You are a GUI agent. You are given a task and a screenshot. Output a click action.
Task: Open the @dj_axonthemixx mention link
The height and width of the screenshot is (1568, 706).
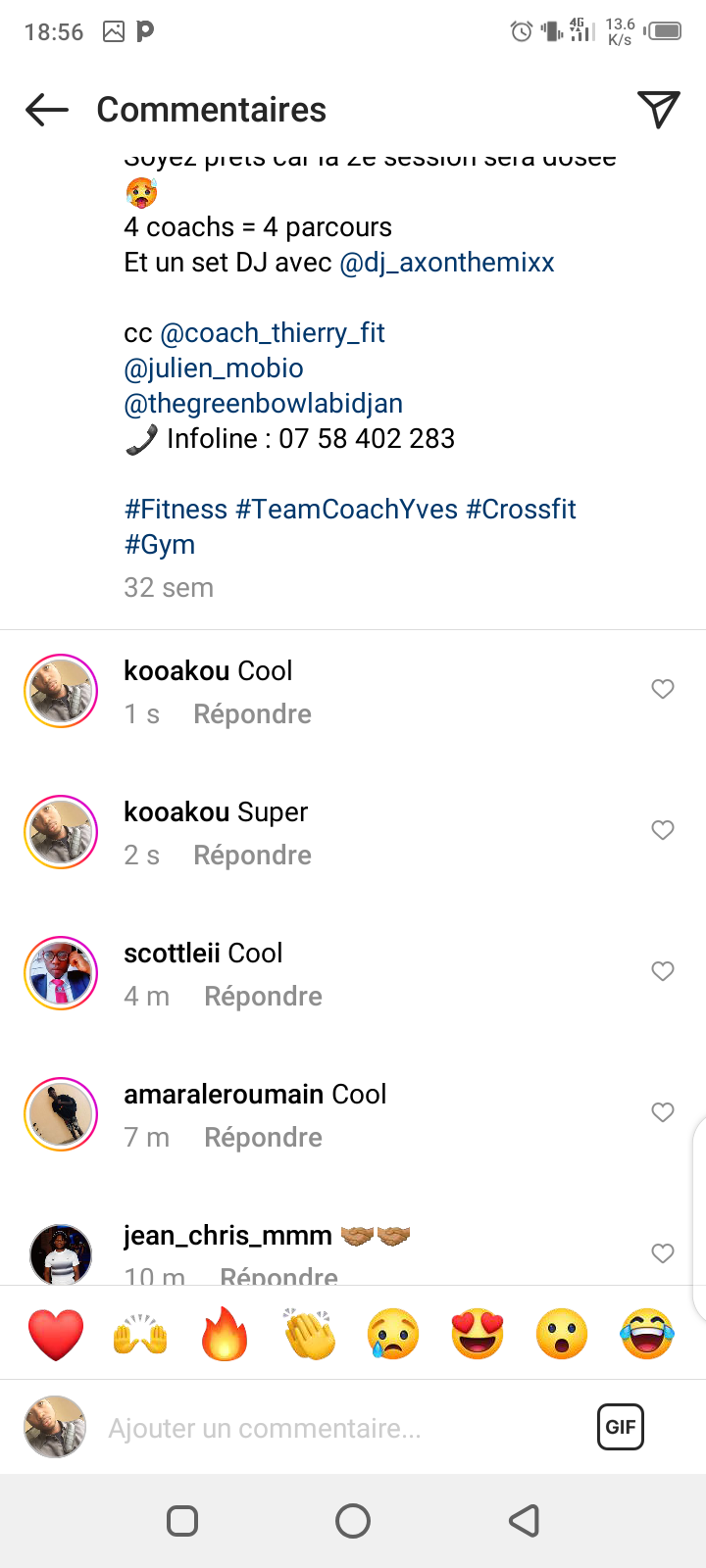coord(447,263)
